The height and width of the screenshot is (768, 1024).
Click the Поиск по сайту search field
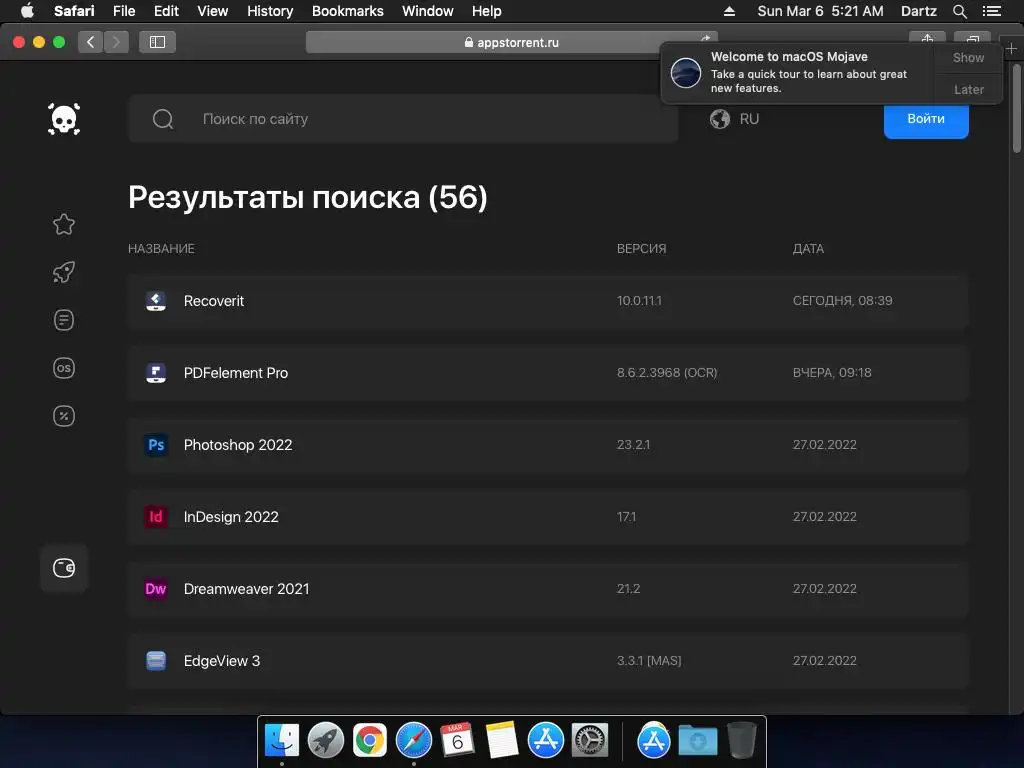click(403, 119)
